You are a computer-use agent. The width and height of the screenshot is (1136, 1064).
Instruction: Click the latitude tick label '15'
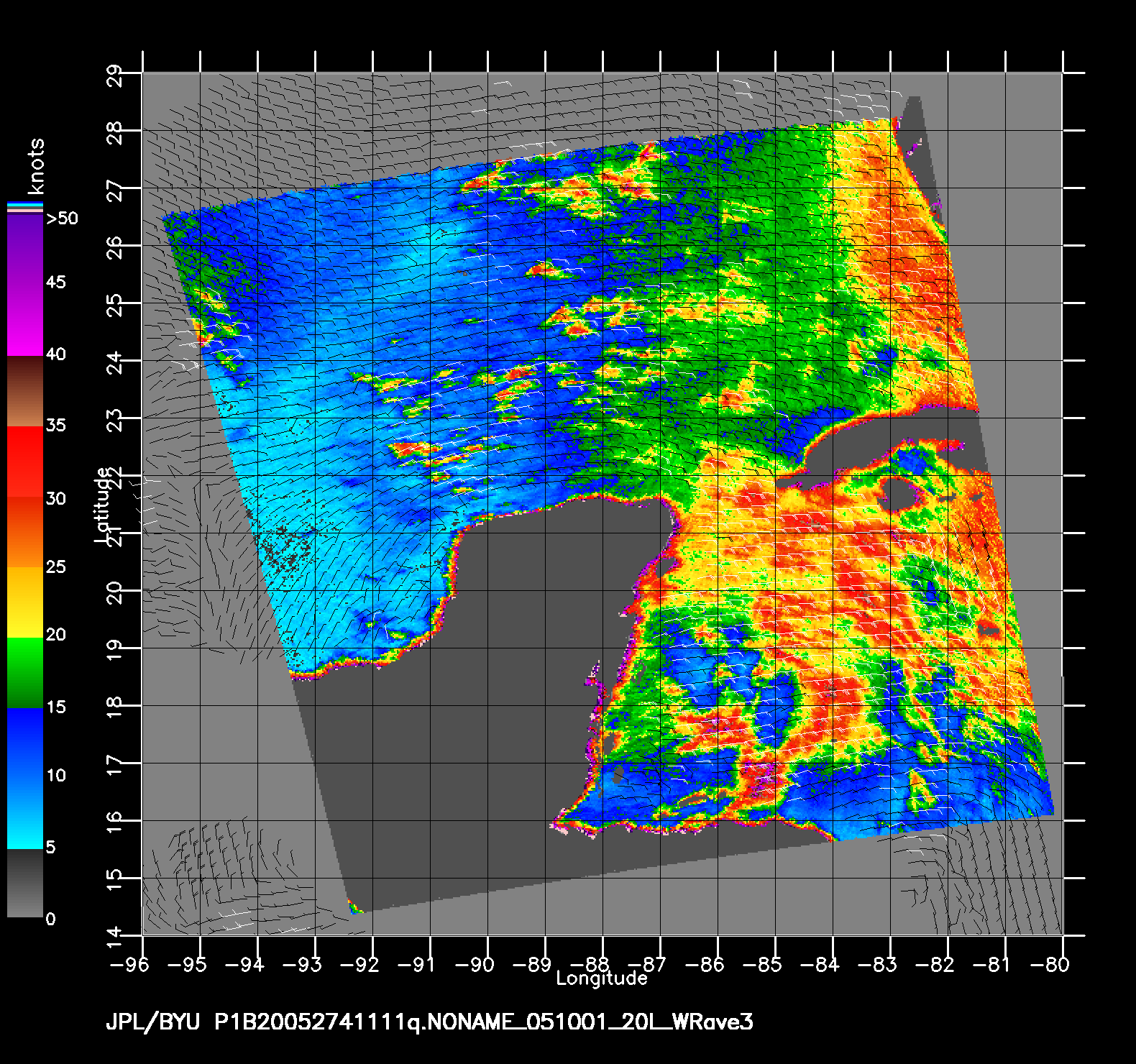tap(115, 880)
